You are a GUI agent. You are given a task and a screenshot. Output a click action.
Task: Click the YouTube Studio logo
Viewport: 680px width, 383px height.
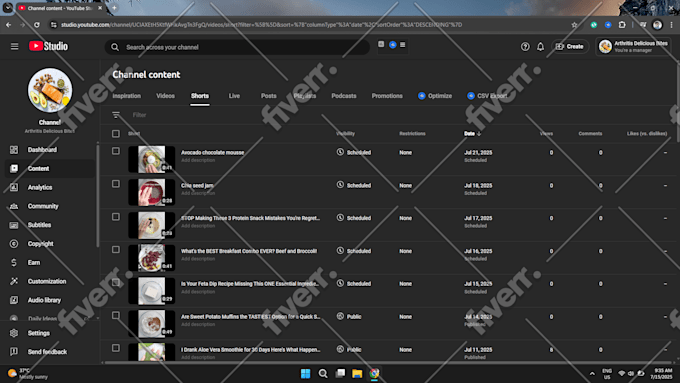tap(48, 46)
